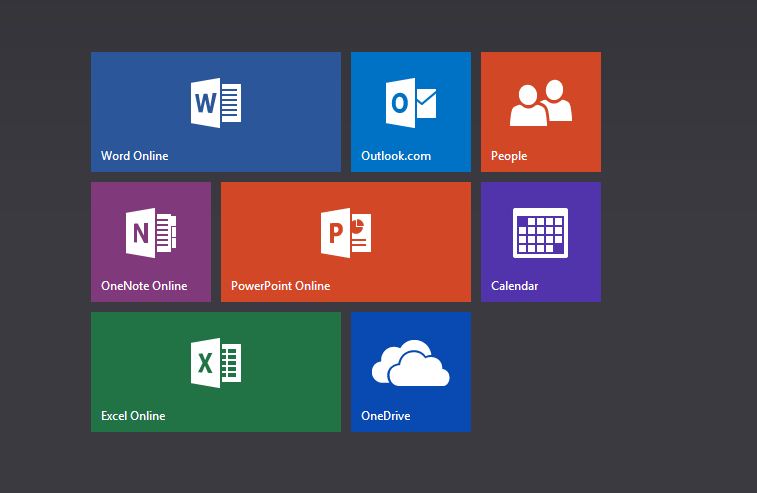Open the People contacts icon

tap(541, 103)
